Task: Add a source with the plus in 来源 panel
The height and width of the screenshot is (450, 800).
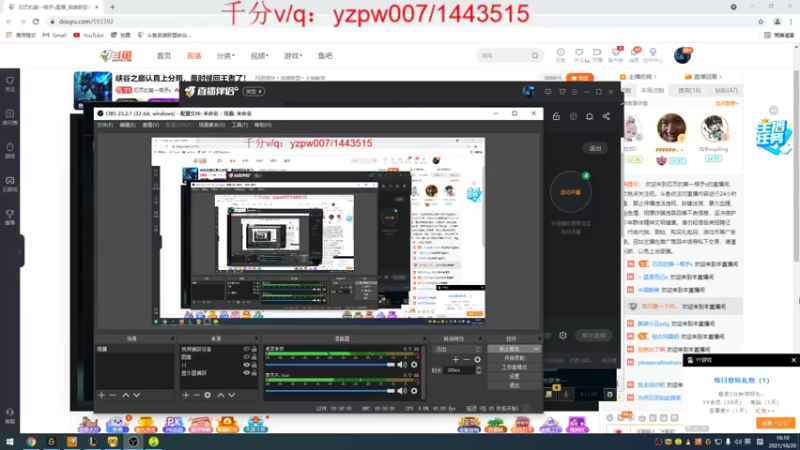Action: [186, 395]
